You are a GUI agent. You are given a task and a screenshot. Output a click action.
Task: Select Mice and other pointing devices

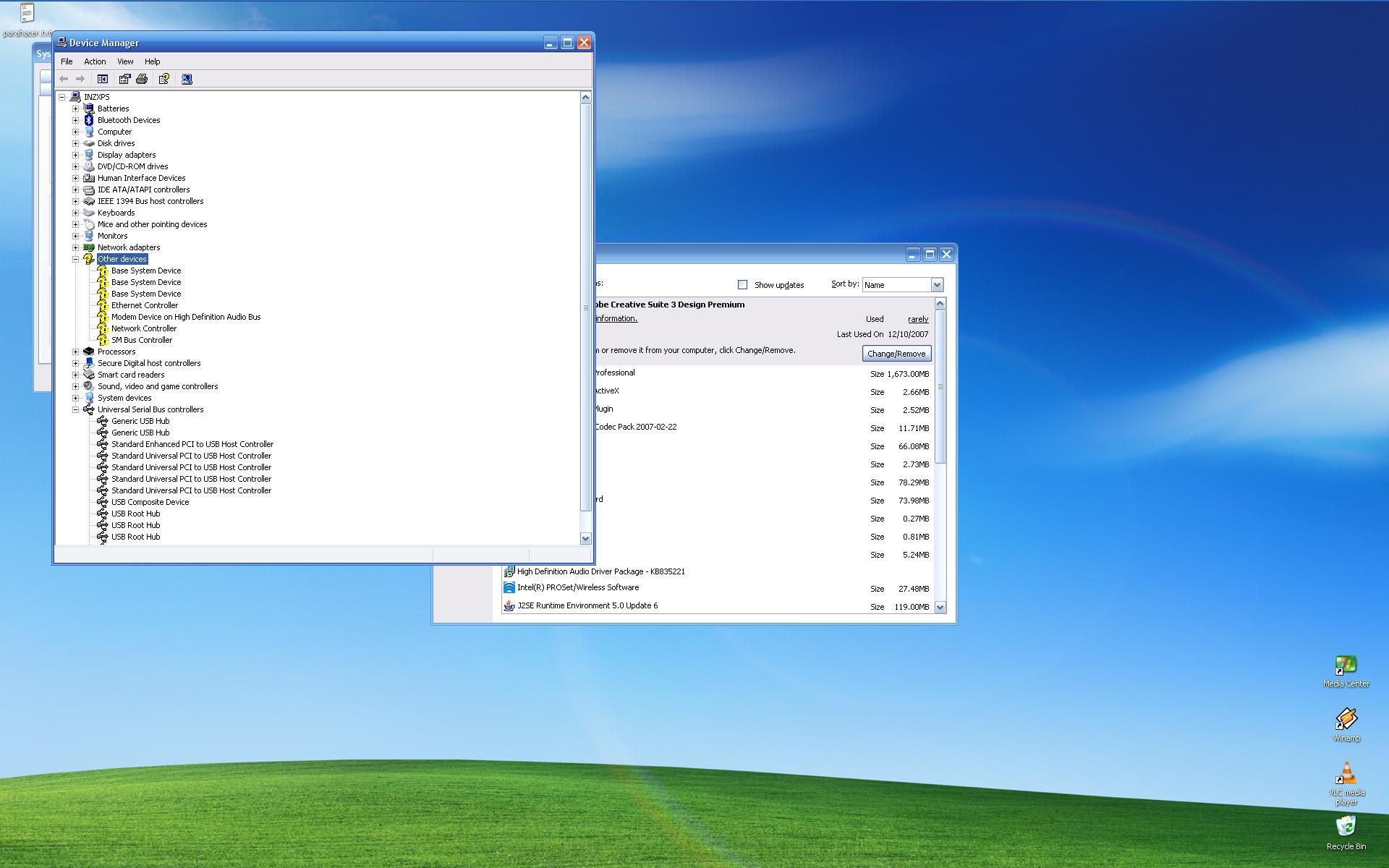tap(152, 224)
